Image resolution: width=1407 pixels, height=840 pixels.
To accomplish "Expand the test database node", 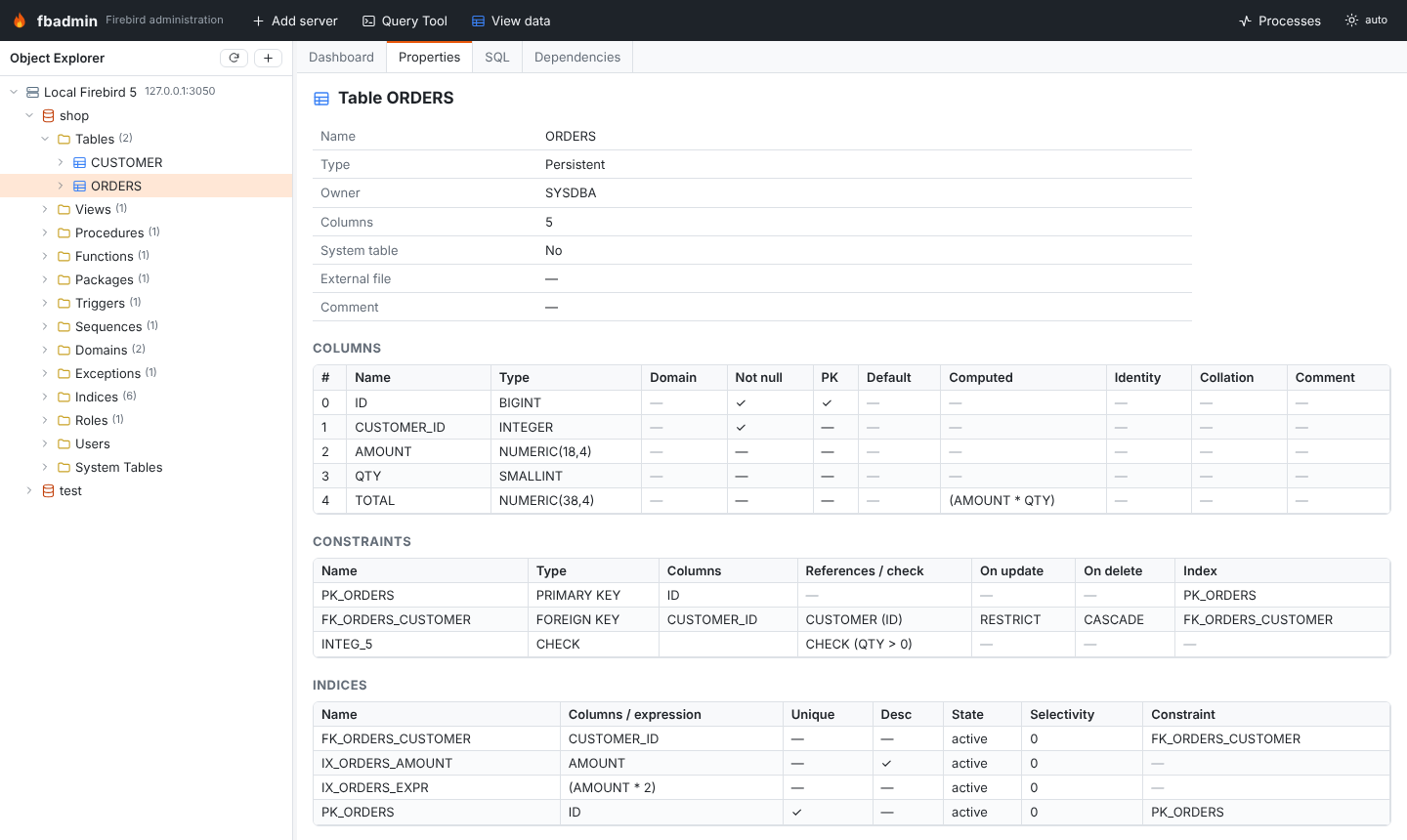I will tap(29, 490).
